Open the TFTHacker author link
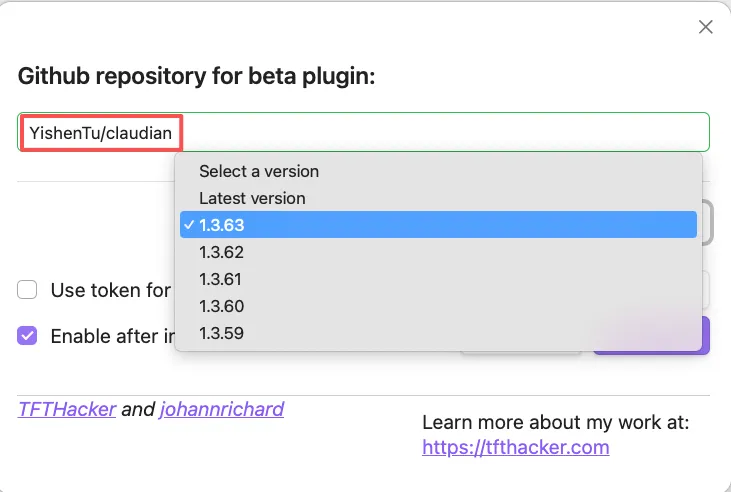The width and height of the screenshot is (731, 492). (67, 409)
